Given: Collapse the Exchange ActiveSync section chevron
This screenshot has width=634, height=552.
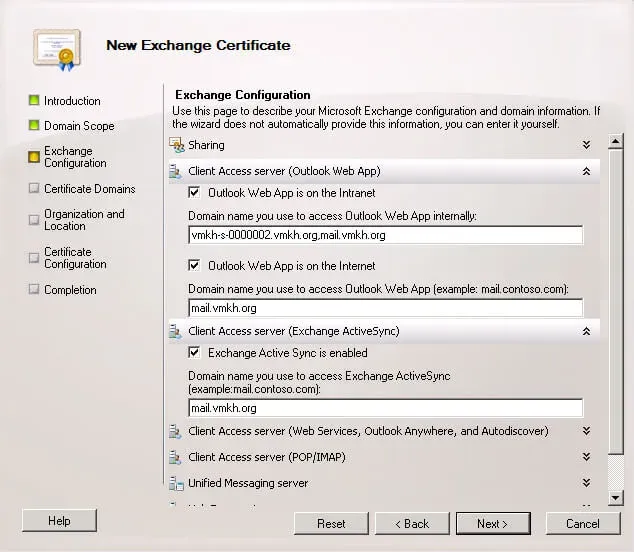Looking at the screenshot, I should point(586,332).
